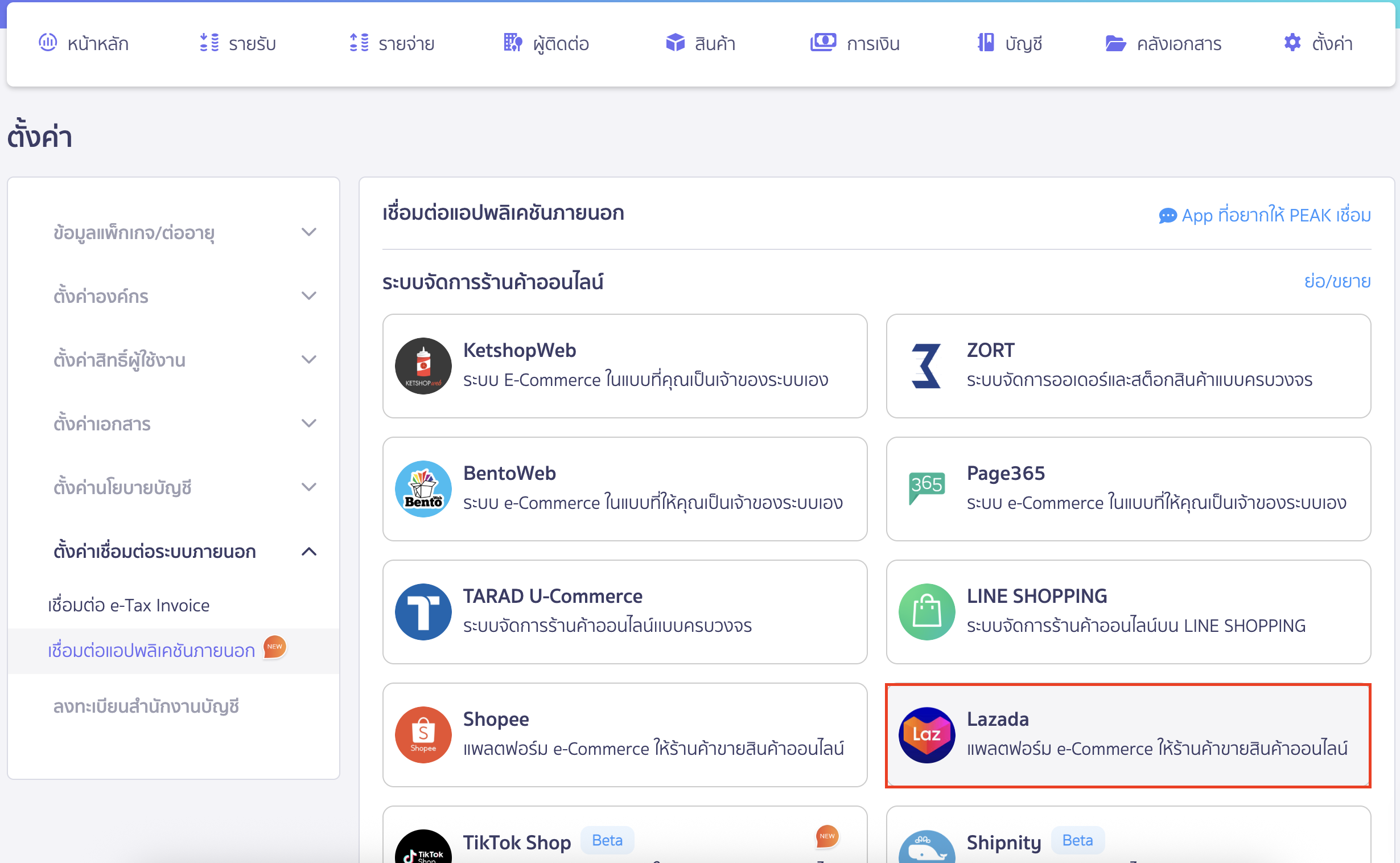1400x863 pixels.
Task: Open the Lazada integration card
Action: [1129, 735]
